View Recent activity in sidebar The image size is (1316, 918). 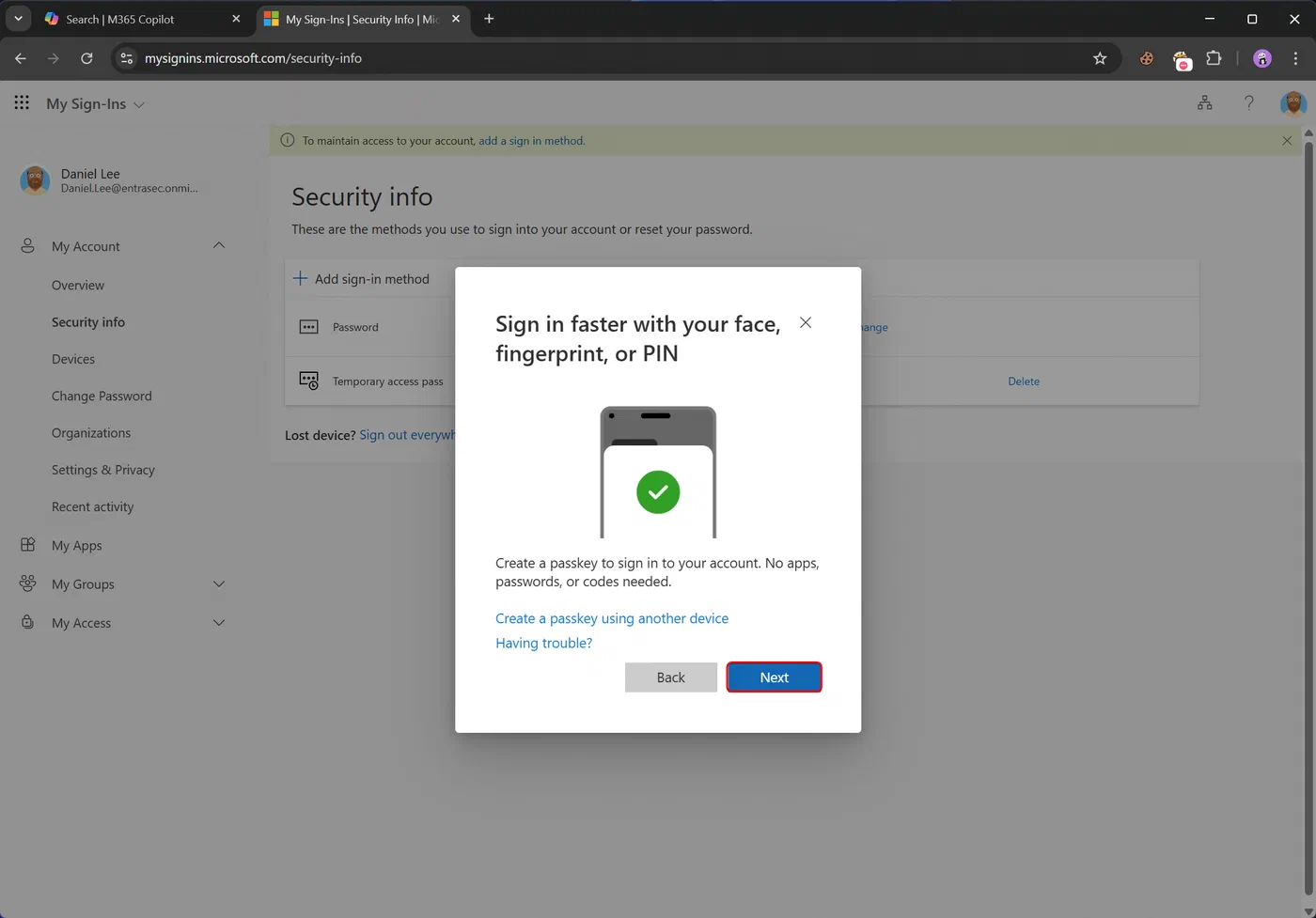click(x=93, y=506)
